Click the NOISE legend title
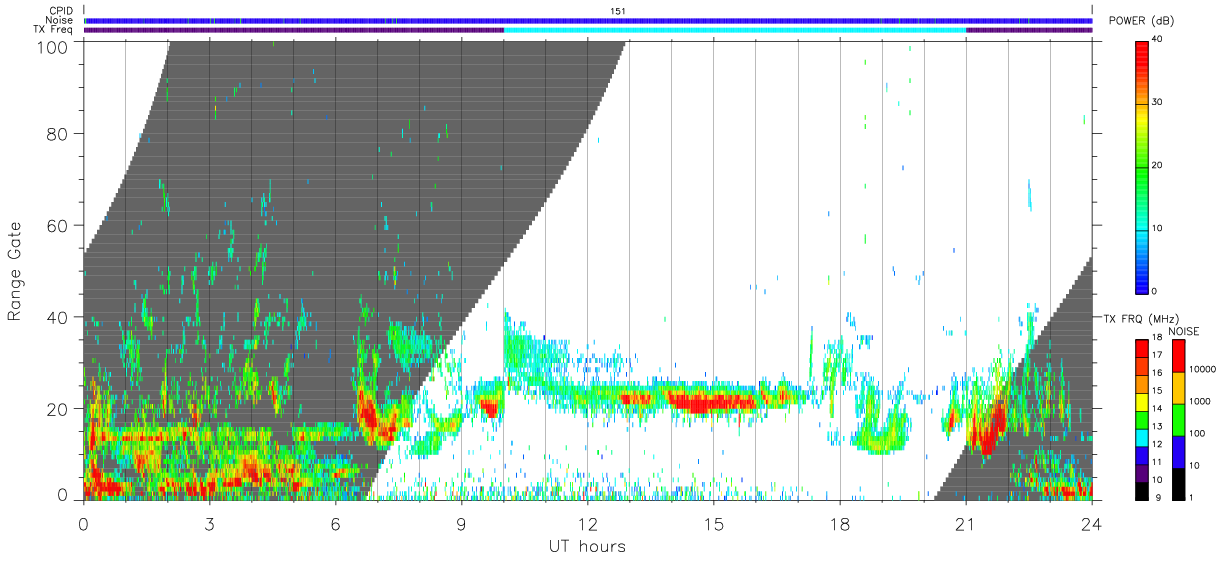Viewport: 1228px width, 567px height. [x=1184, y=331]
